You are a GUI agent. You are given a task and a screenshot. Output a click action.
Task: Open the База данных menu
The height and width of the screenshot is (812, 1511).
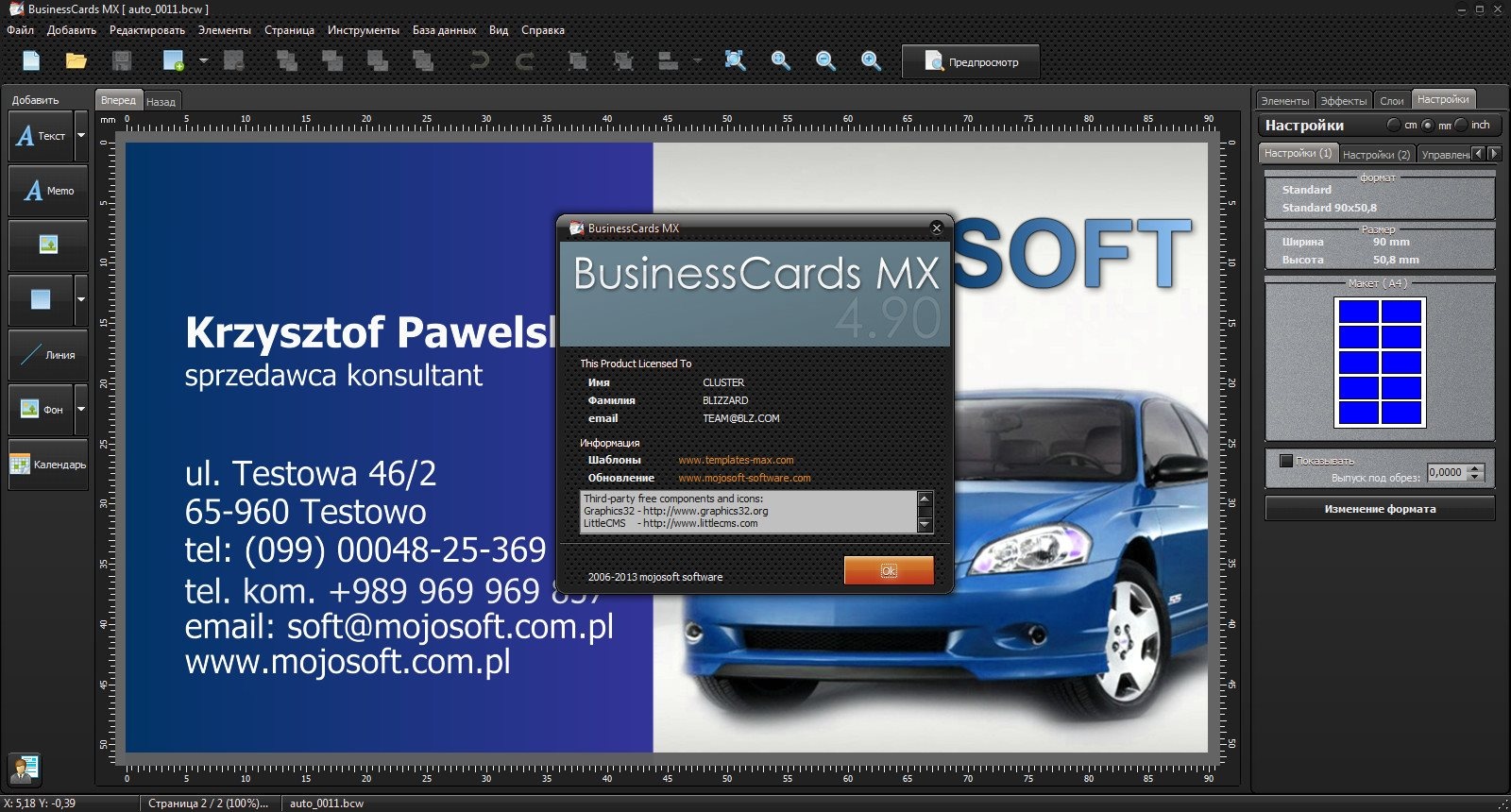(444, 30)
